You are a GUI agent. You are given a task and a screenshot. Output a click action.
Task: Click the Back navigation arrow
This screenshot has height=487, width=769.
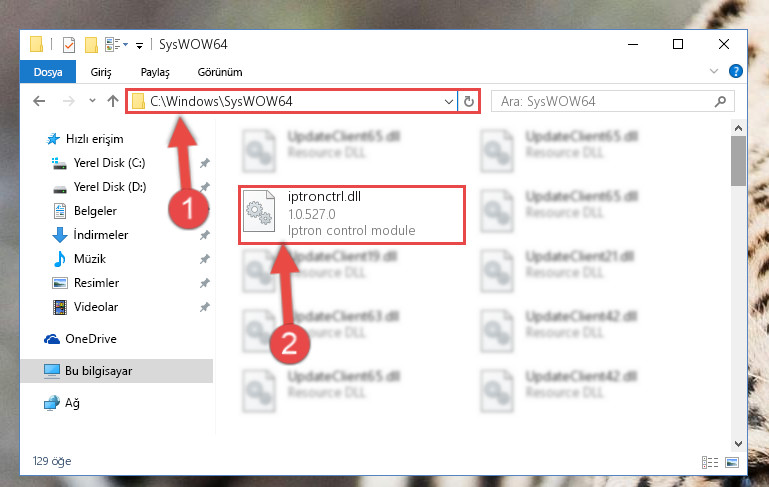coord(39,102)
